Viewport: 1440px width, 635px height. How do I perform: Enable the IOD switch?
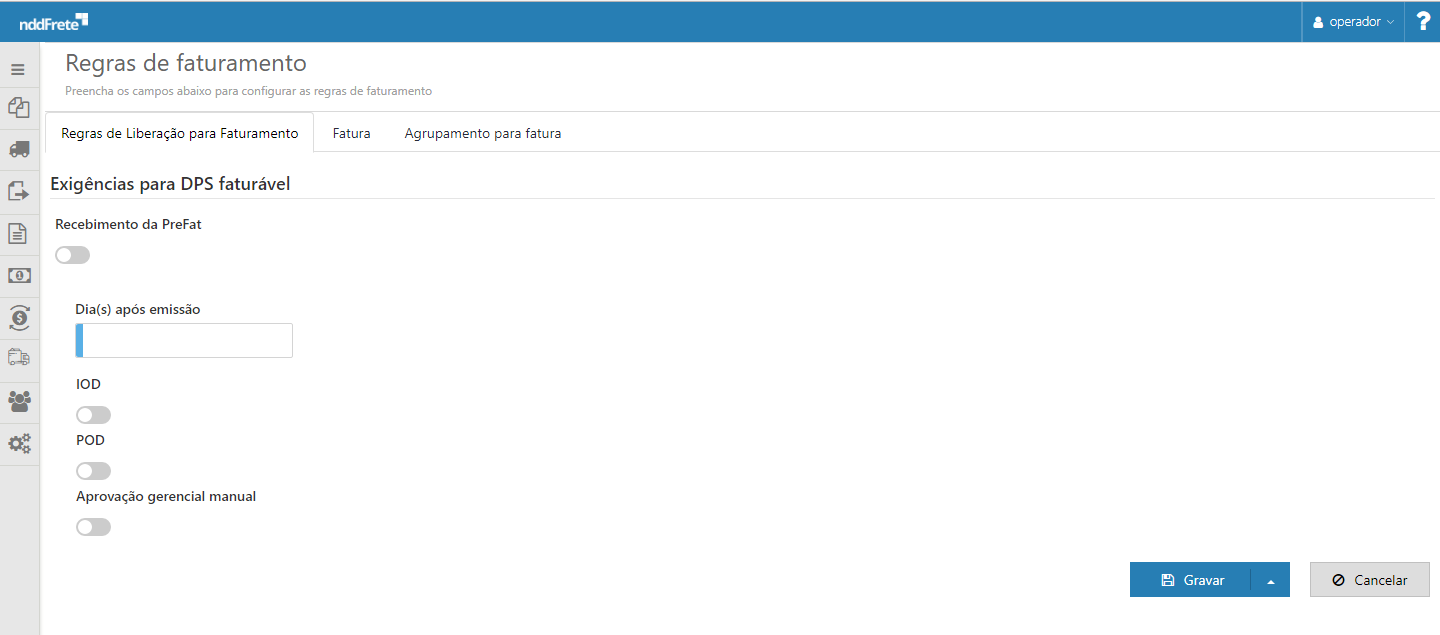93,415
